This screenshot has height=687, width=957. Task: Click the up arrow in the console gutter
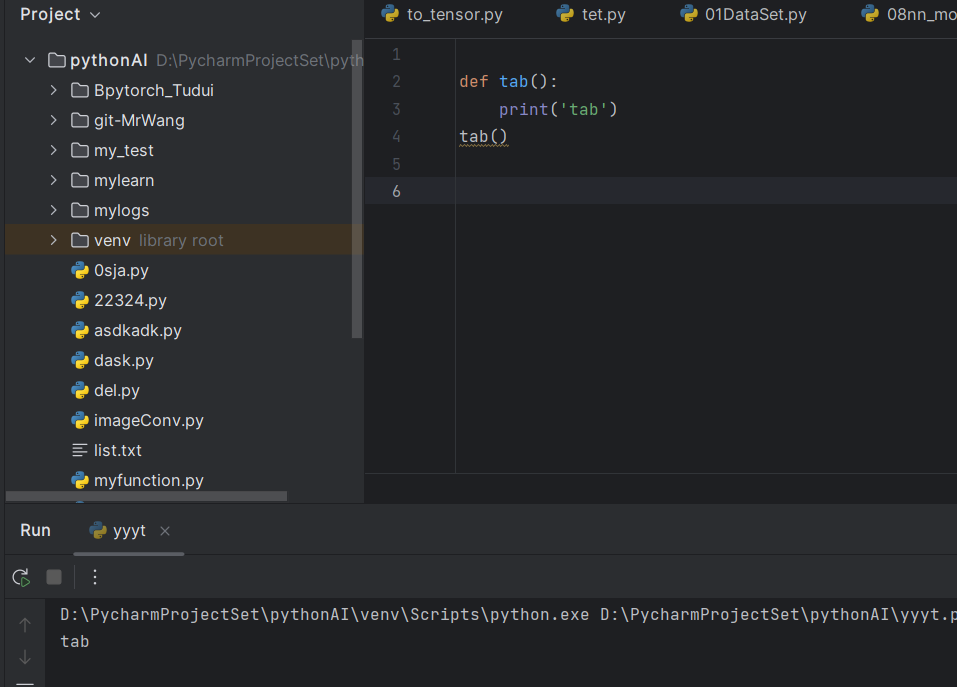[25, 625]
